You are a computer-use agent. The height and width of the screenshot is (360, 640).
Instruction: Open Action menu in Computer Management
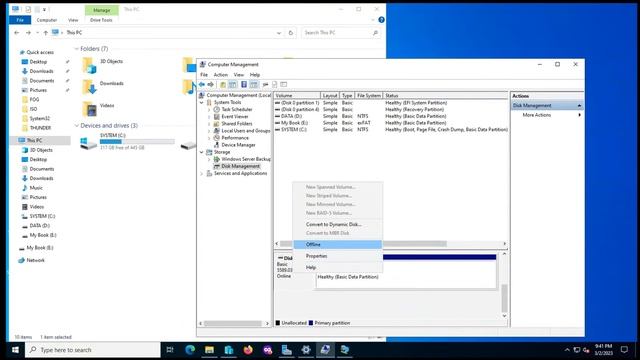coord(221,75)
